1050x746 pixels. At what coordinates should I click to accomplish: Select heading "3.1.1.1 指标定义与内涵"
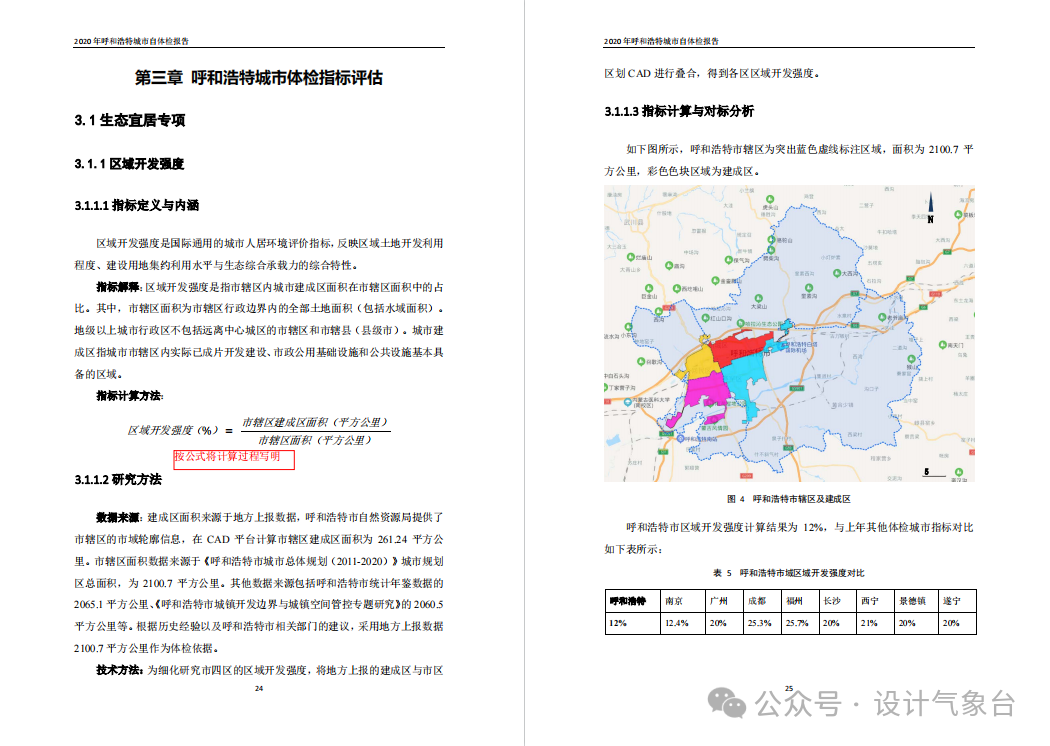(x=137, y=206)
